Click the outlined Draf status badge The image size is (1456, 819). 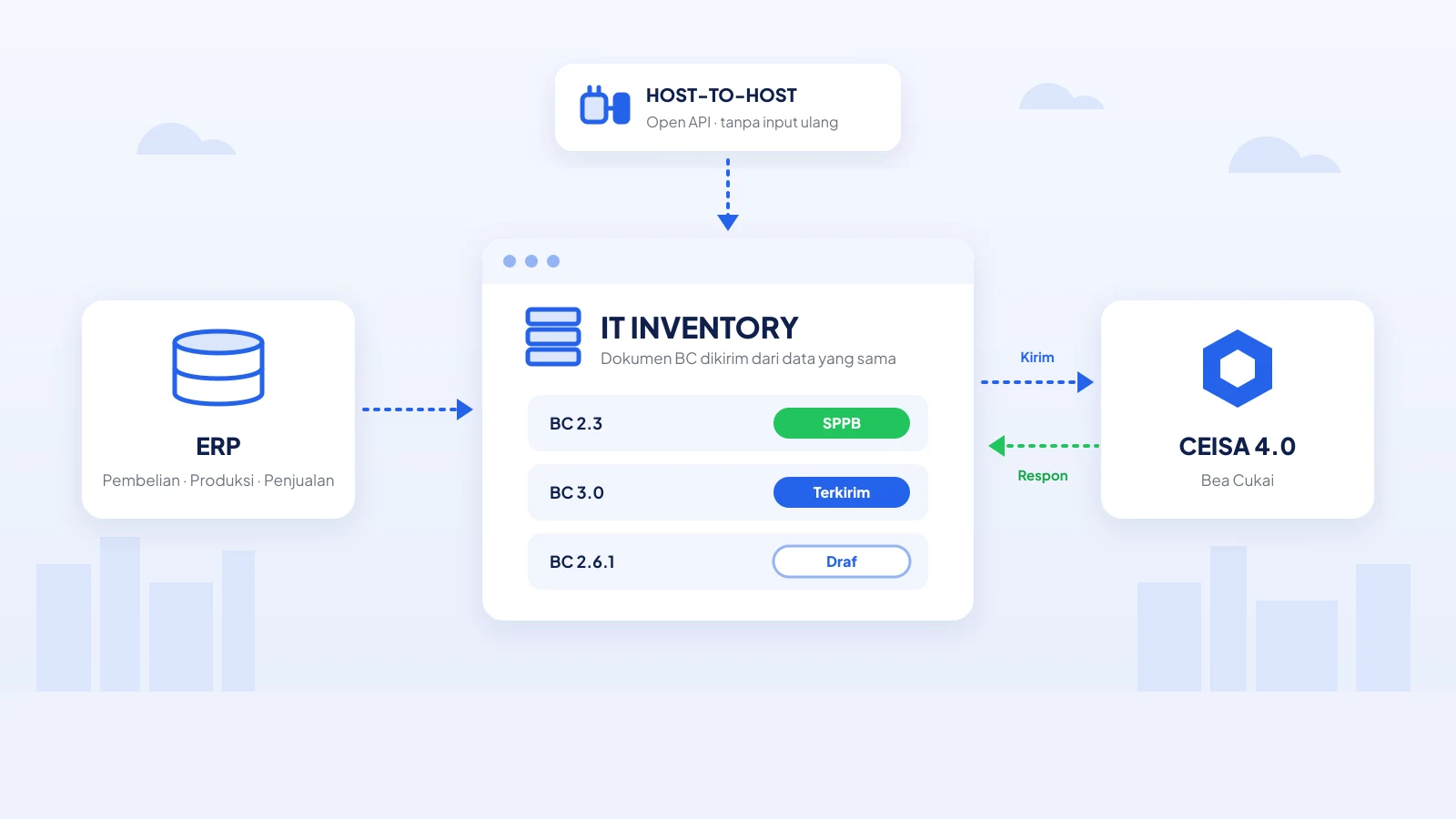pyautogui.click(x=842, y=561)
